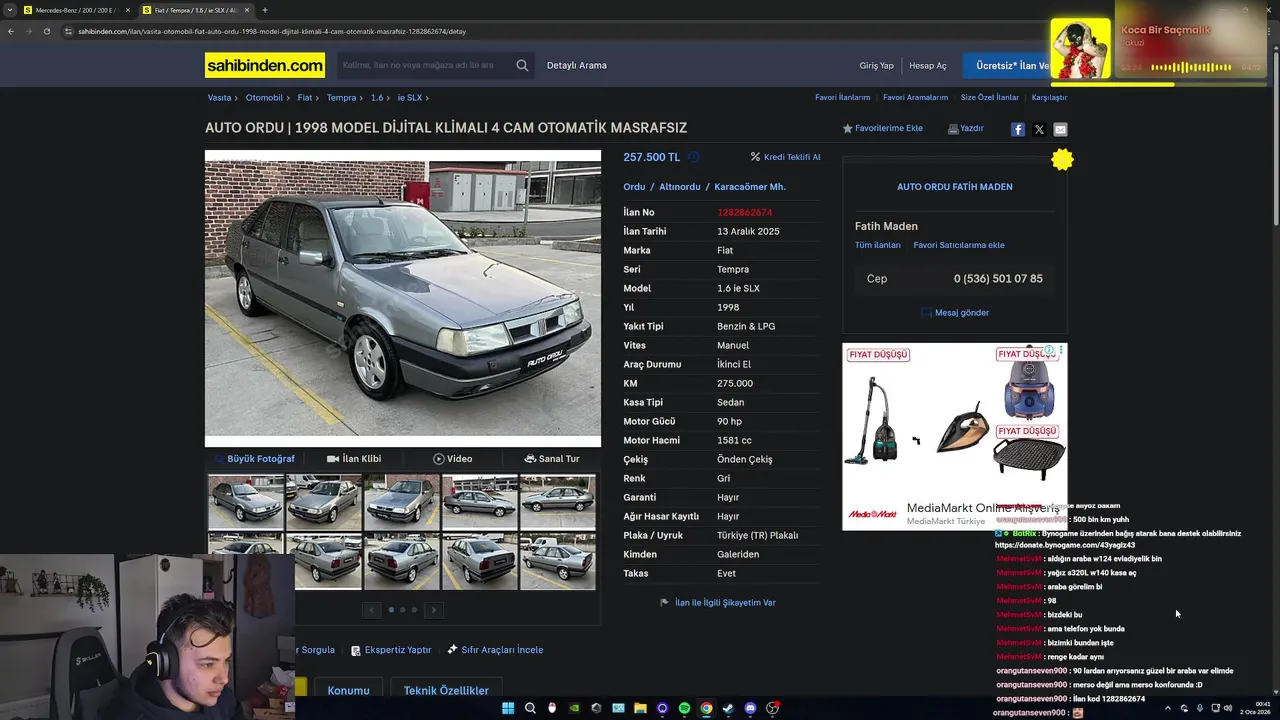The image size is (1280, 720).
Task: Click Vasıta breadcrumb
Action: pos(219,98)
